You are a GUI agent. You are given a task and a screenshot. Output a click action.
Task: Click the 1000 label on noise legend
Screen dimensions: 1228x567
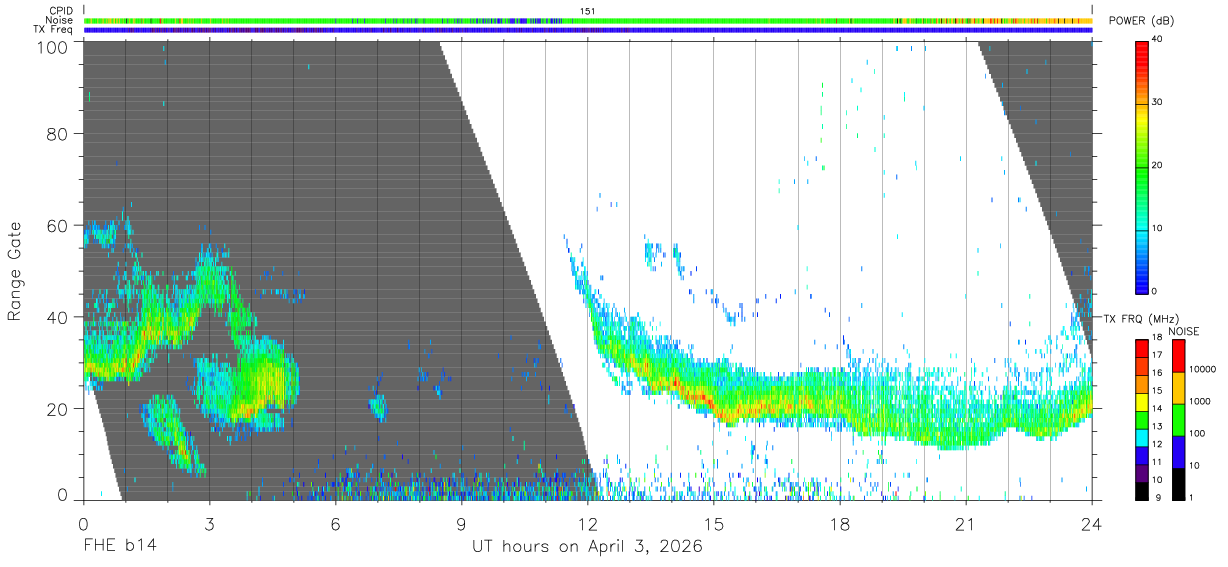(1199, 401)
